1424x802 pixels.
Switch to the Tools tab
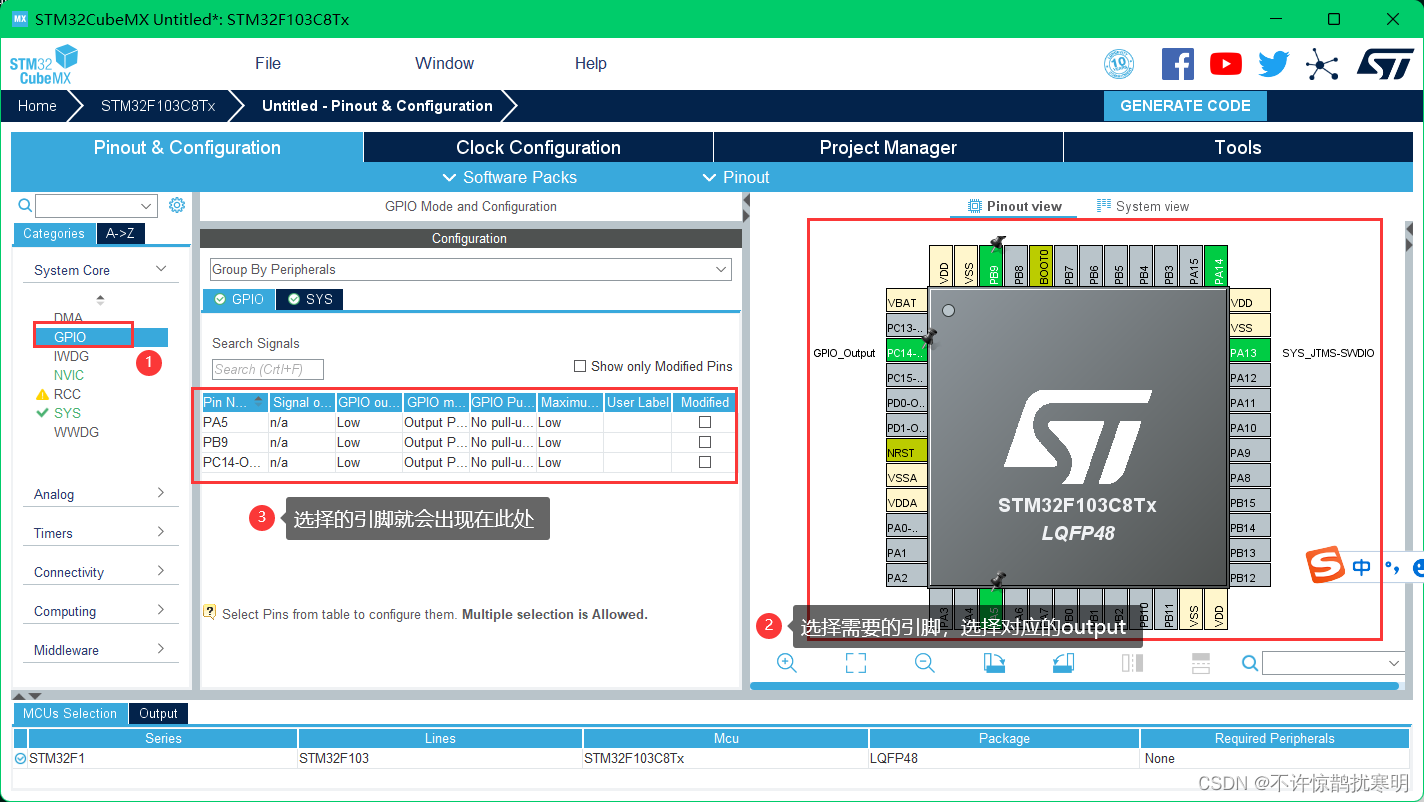pyautogui.click(x=1238, y=148)
